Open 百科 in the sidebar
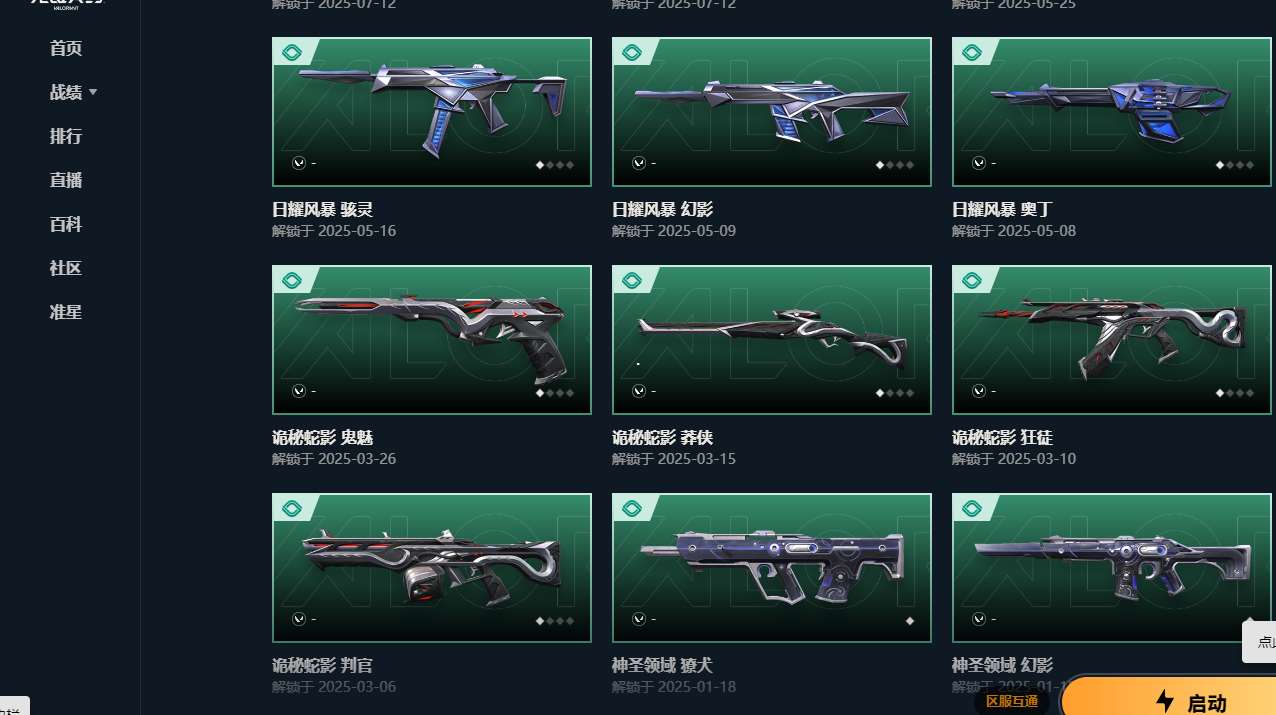The image size is (1276, 715). click(x=66, y=224)
